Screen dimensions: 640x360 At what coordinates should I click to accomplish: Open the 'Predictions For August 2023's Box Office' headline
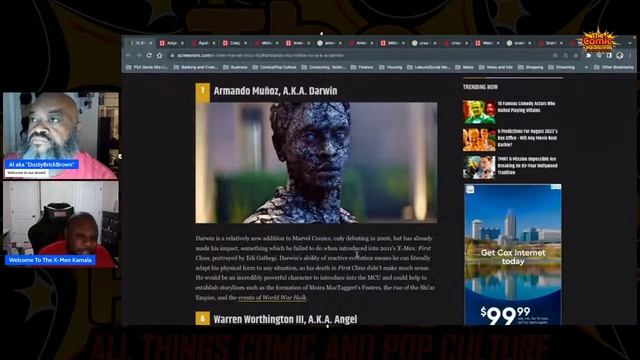click(x=527, y=138)
